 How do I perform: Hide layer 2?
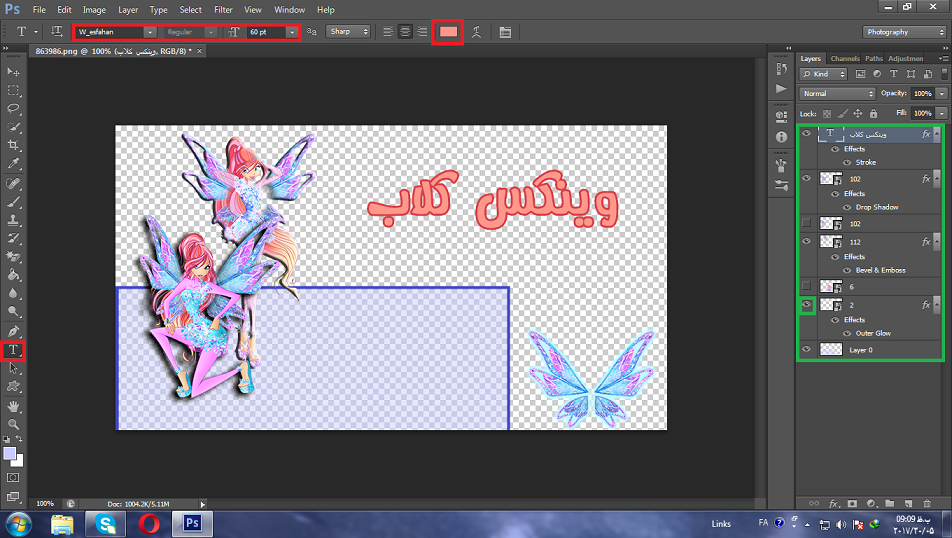point(806,305)
